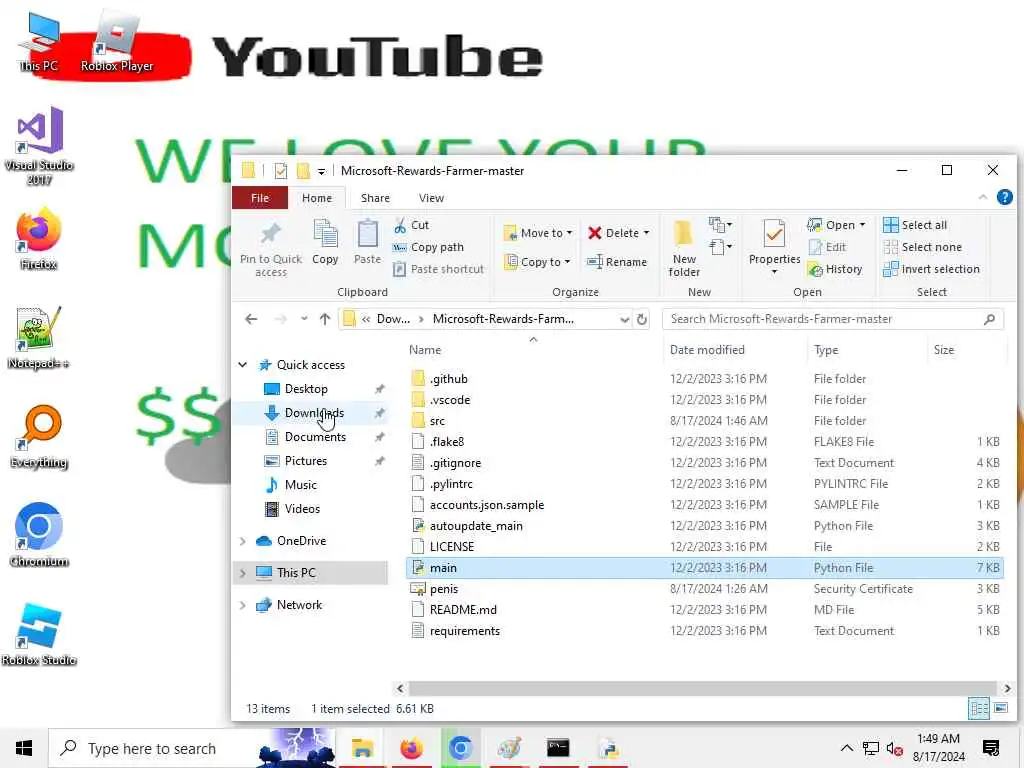Image resolution: width=1024 pixels, height=768 pixels.
Task: Open recent locations dropdown arrow
Action: coord(304,319)
